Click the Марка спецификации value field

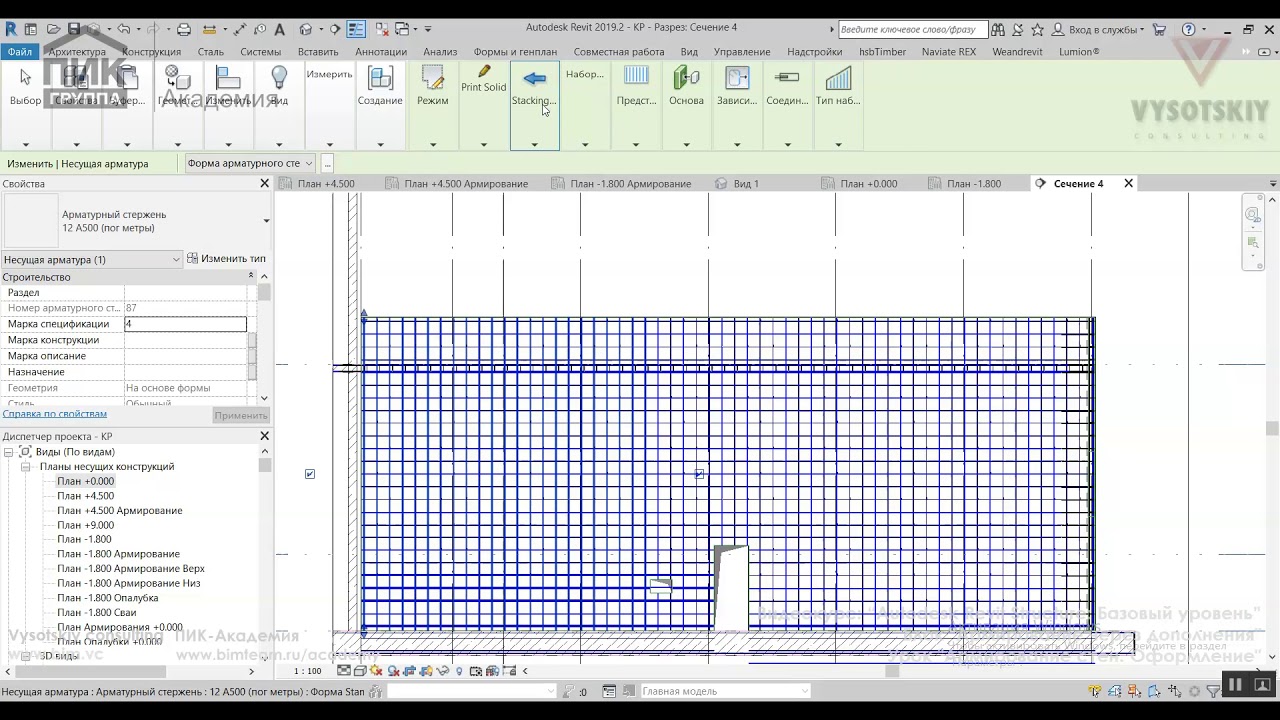point(185,324)
